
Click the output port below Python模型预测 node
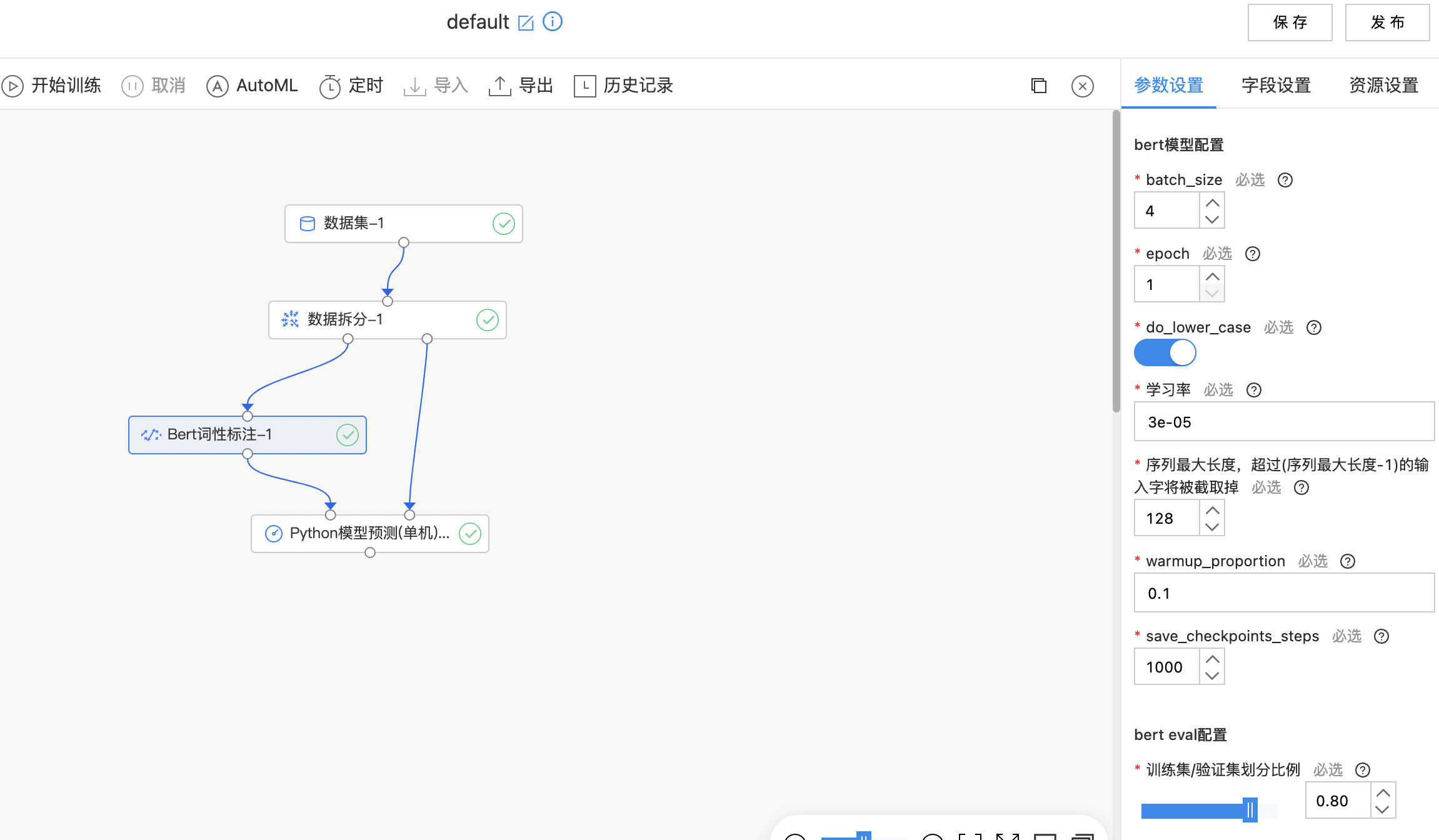[370, 552]
